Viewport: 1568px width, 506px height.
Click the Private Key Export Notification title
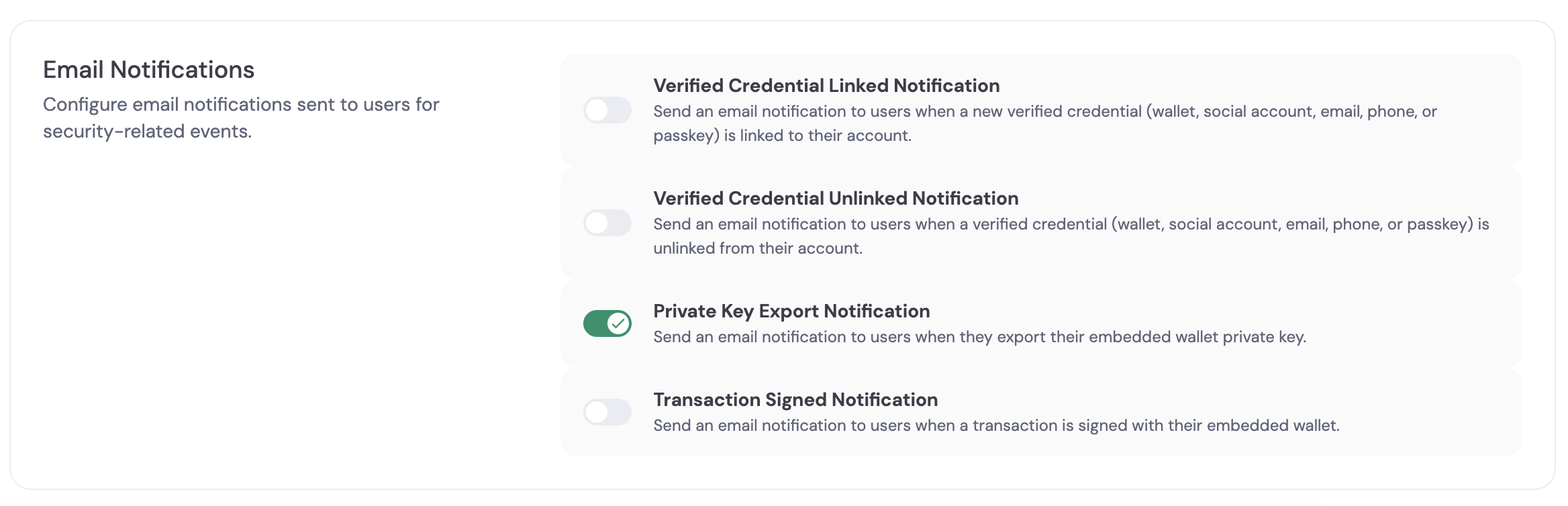click(x=791, y=311)
